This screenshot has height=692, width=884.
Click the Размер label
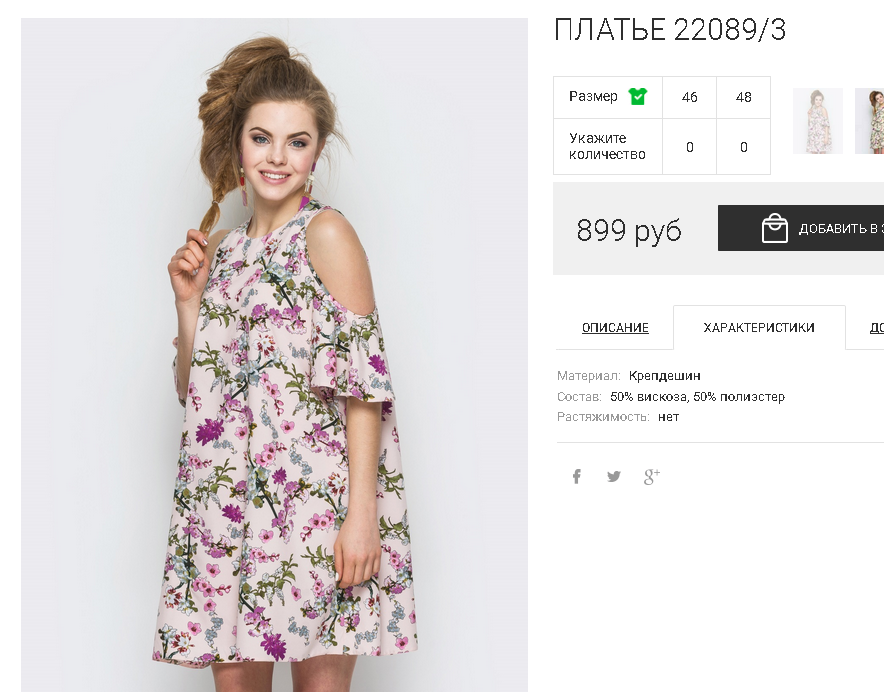593,97
